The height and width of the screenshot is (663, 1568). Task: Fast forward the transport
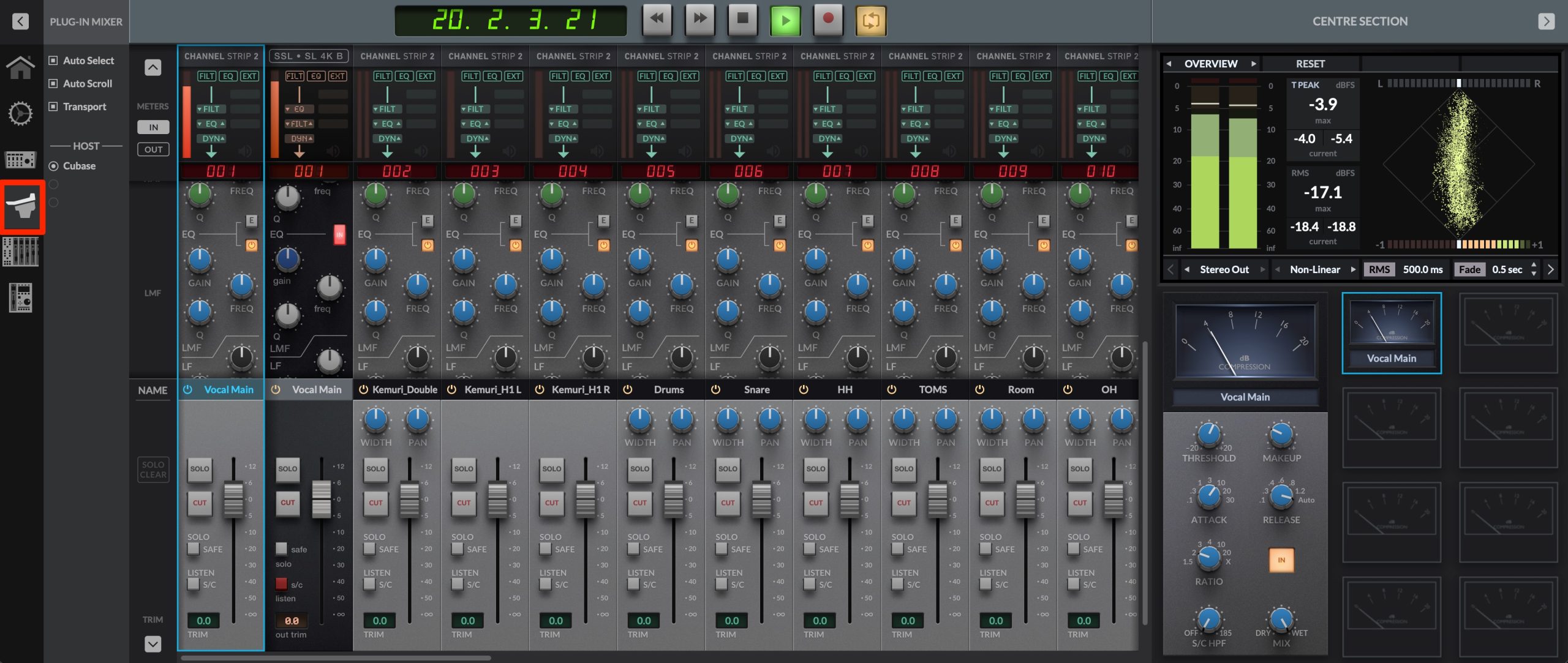tap(699, 20)
